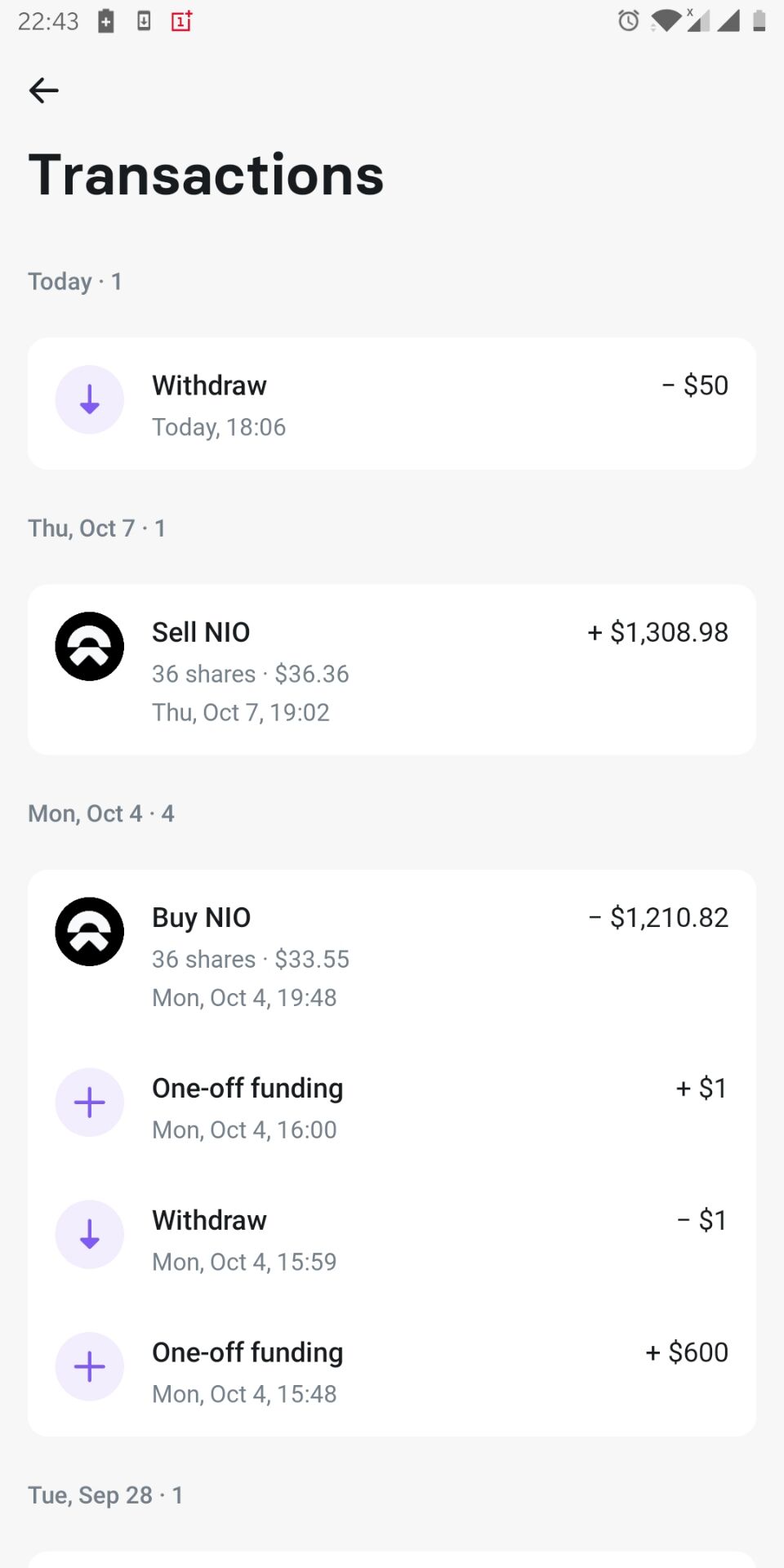
Task: Tap the back arrow icon
Action: pyautogui.click(x=44, y=90)
